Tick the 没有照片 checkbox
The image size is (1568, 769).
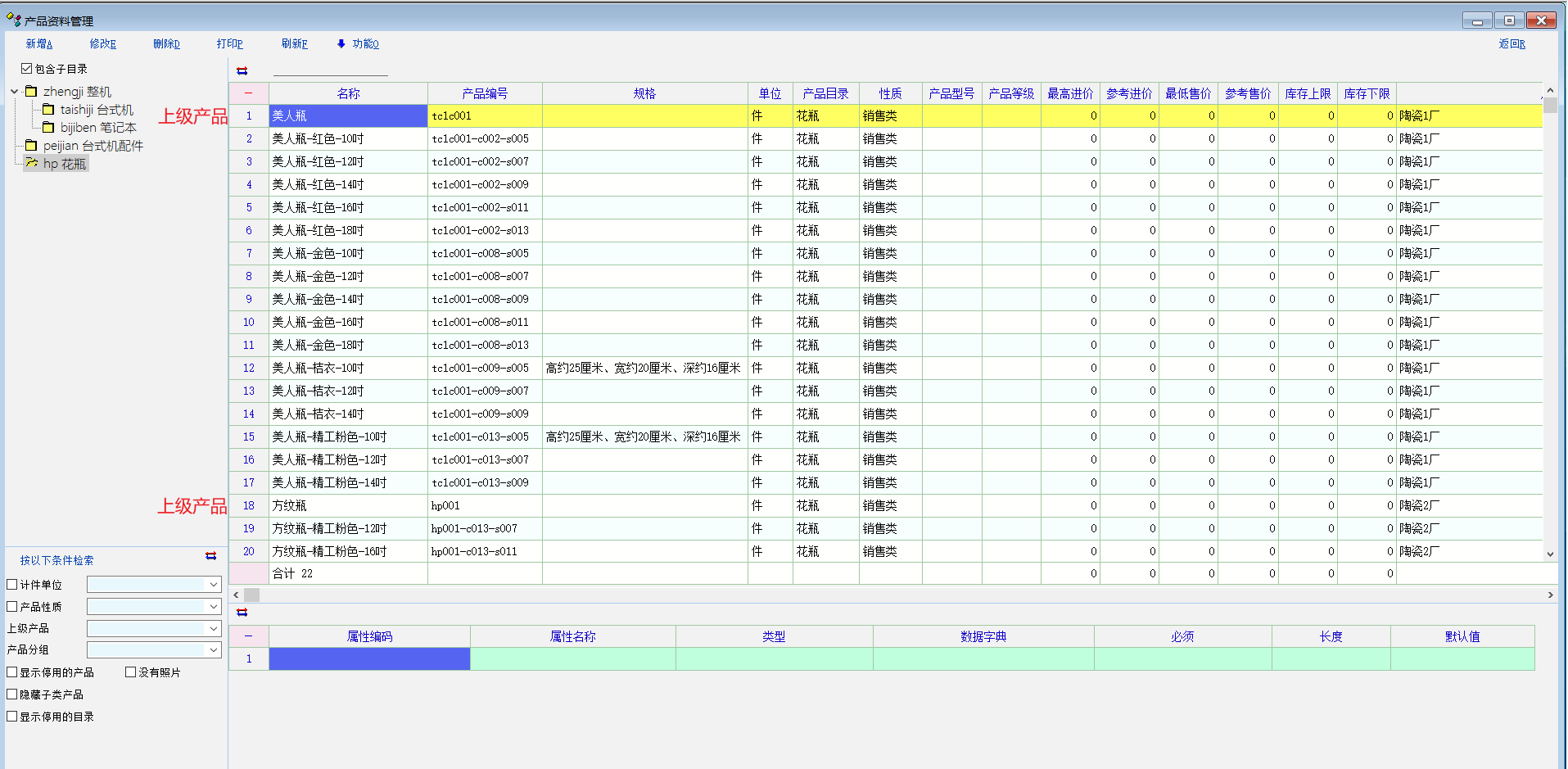(130, 672)
